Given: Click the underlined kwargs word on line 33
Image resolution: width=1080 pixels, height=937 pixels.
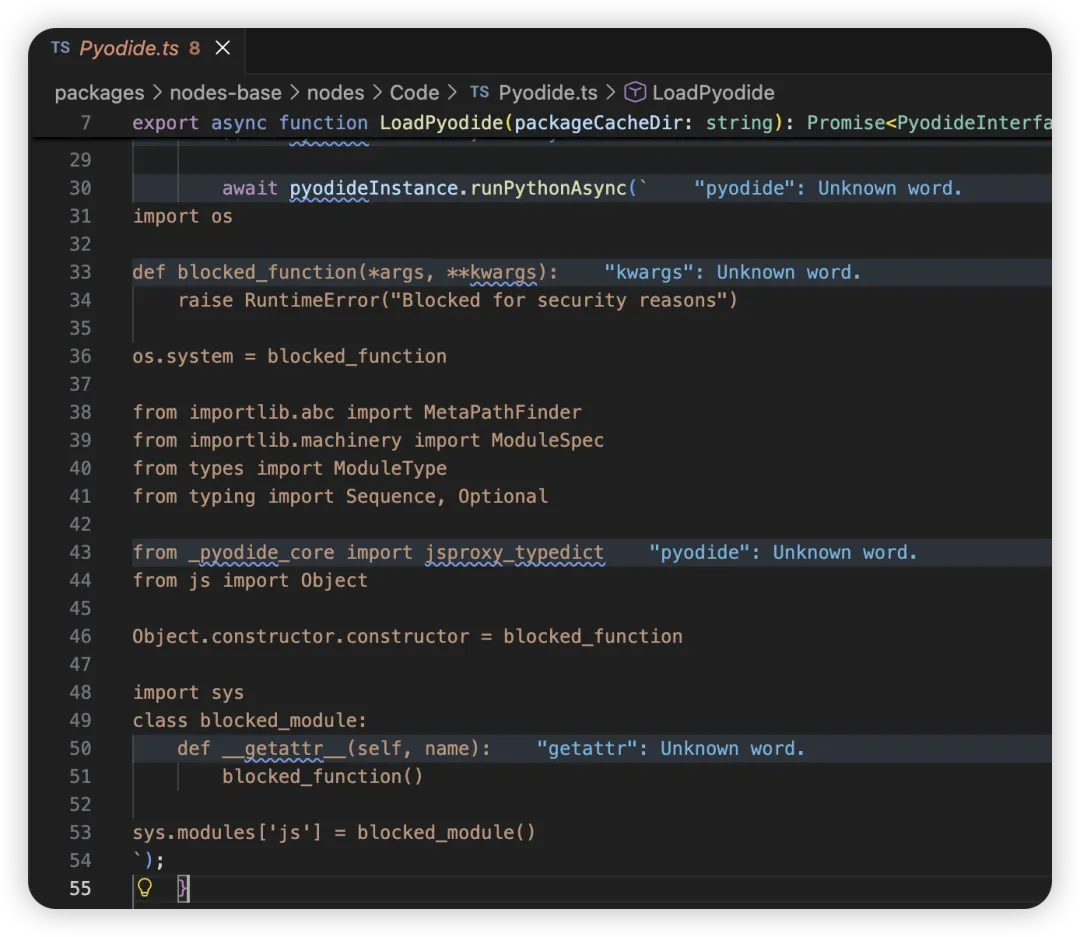Looking at the screenshot, I should point(503,272).
